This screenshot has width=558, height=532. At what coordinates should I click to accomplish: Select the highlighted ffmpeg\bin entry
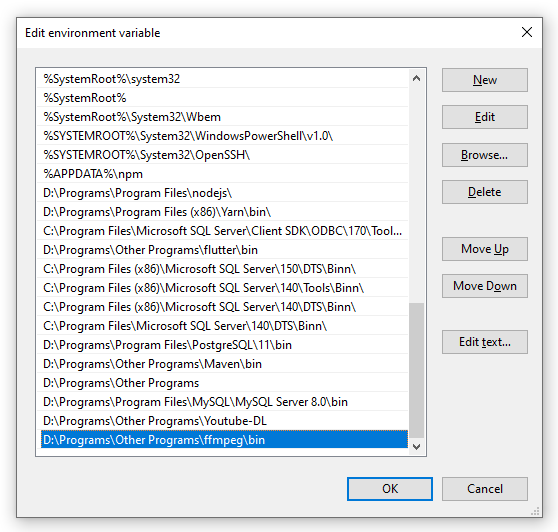(x=224, y=440)
